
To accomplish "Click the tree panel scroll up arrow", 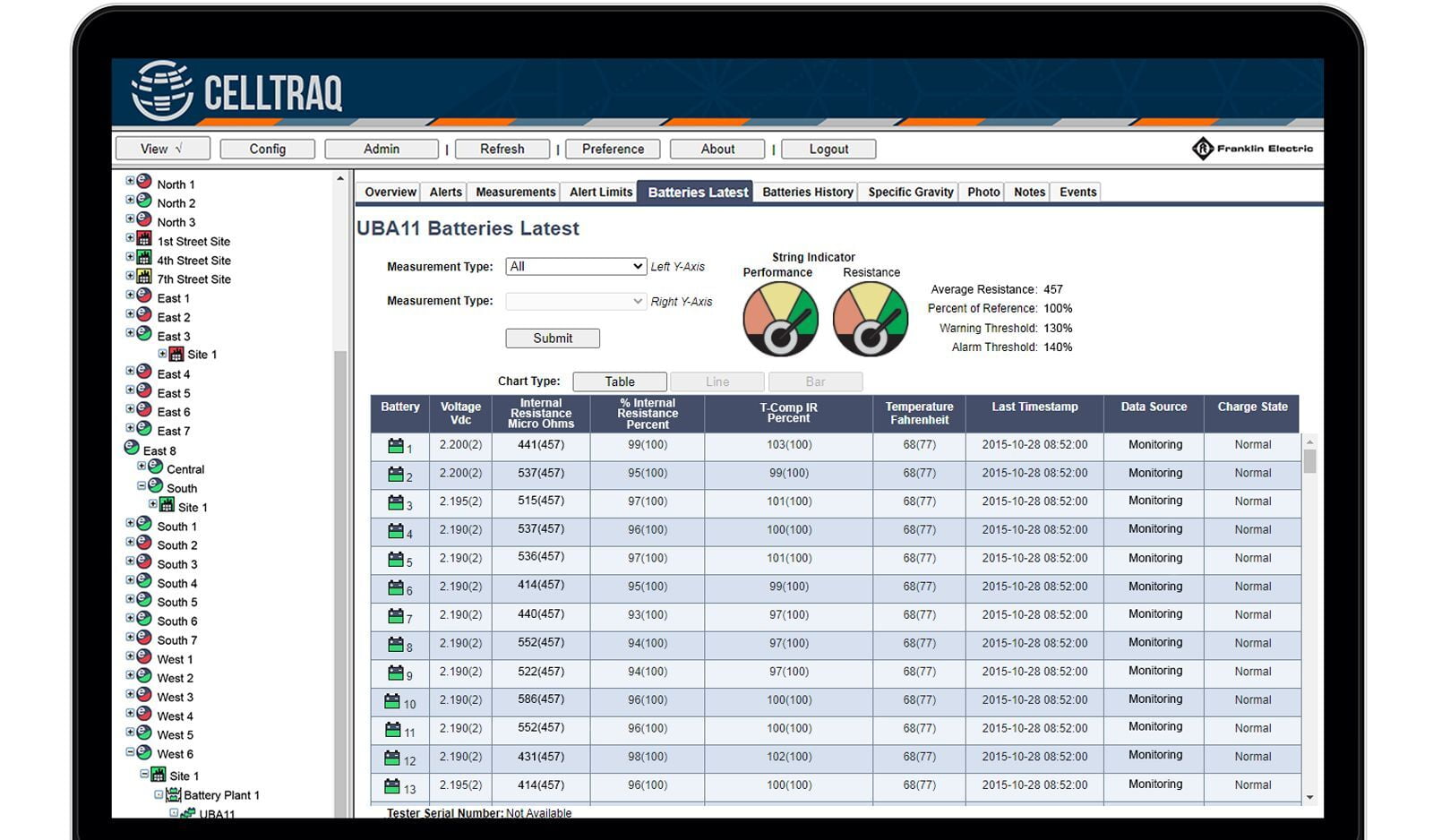I will pyautogui.click(x=340, y=179).
